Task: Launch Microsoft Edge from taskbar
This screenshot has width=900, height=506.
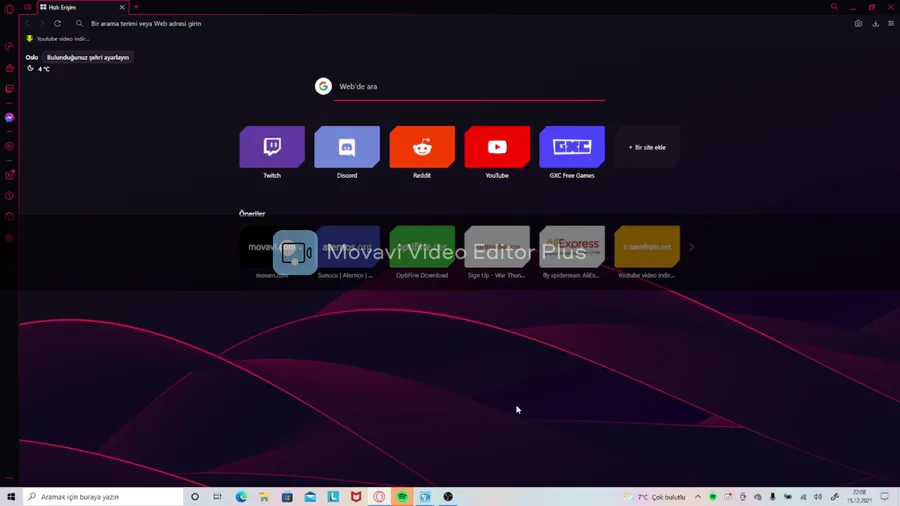Action: 241,497
